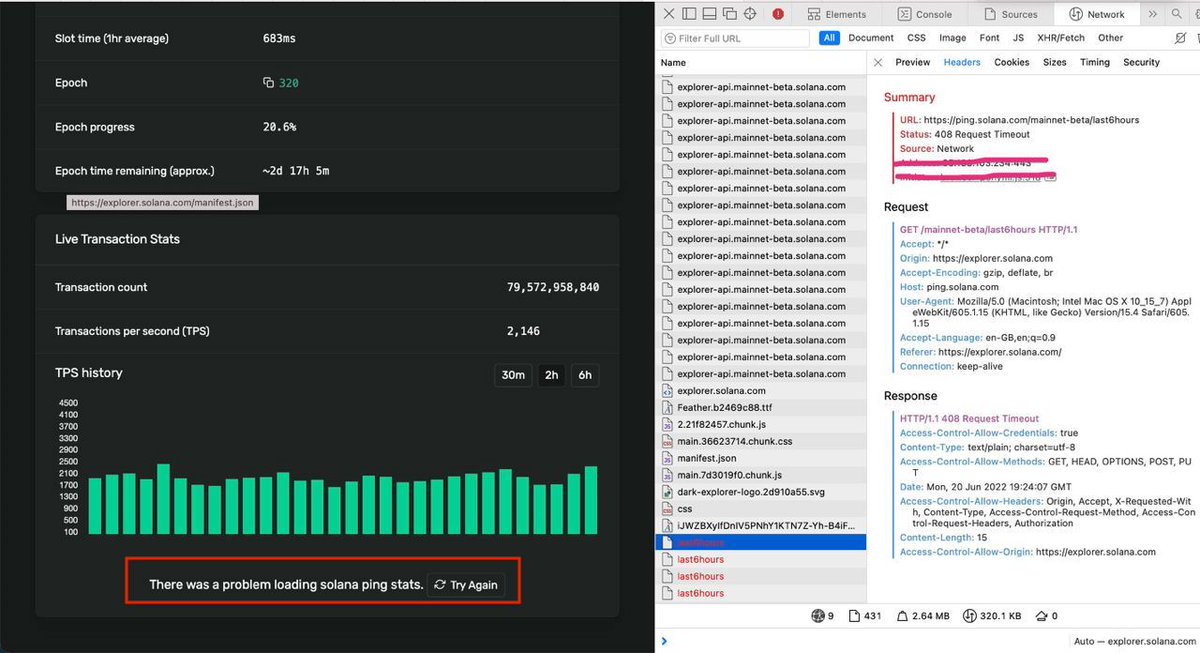Open the epoch 320 link
This screenshot has height=653, width=1200.
click(x=288, y=83)
